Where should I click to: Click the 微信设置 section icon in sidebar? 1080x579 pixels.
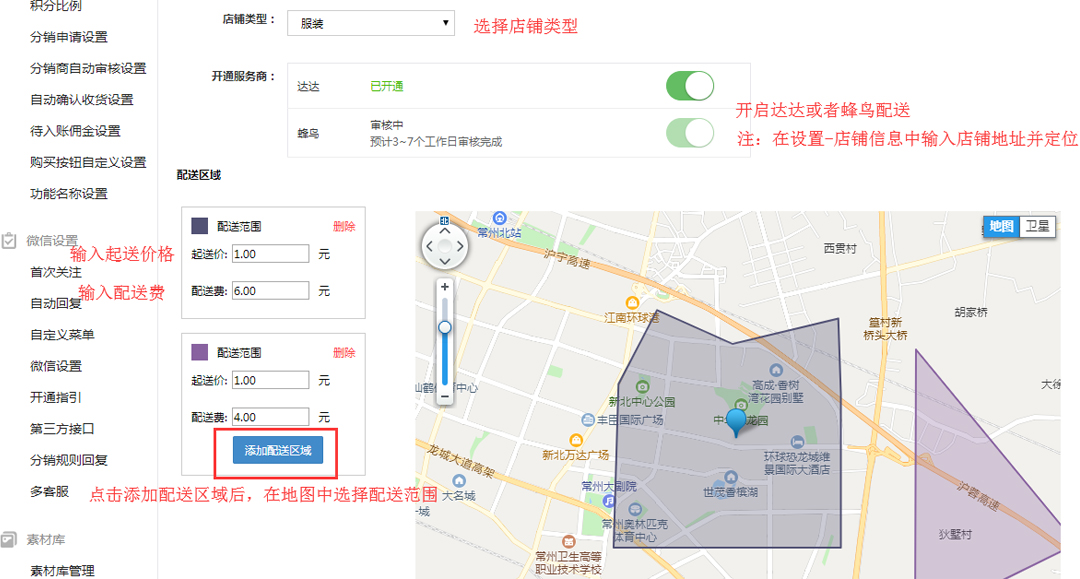tap(9, 240)
